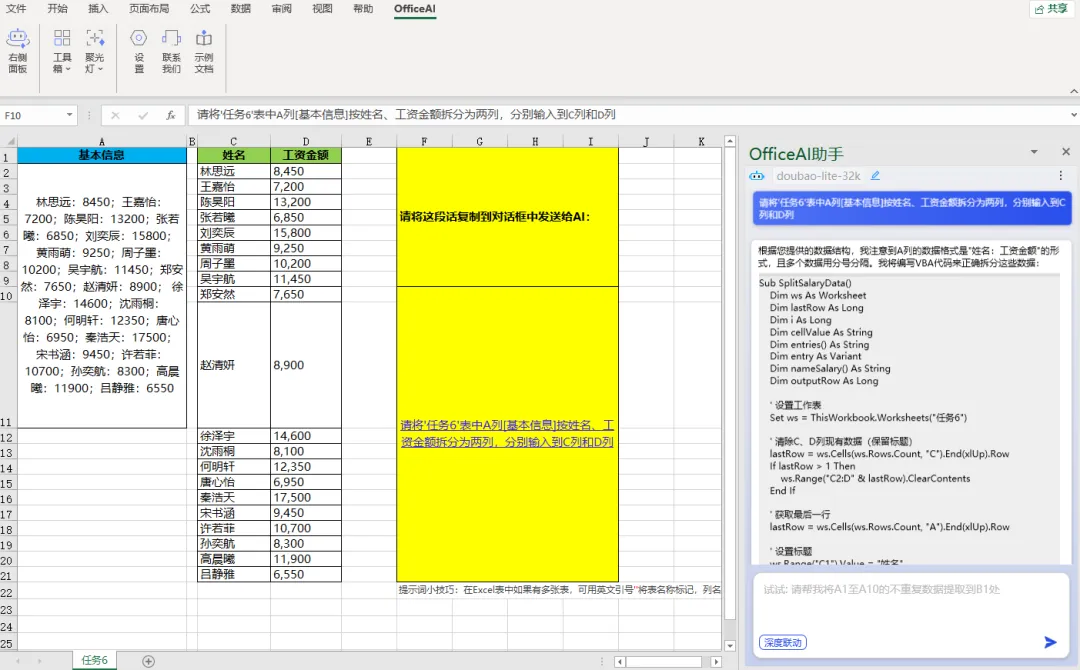This screenshot has height=670, width=1080.
Task: Select the 工资金额 header cell
Action: click(306, 156)
